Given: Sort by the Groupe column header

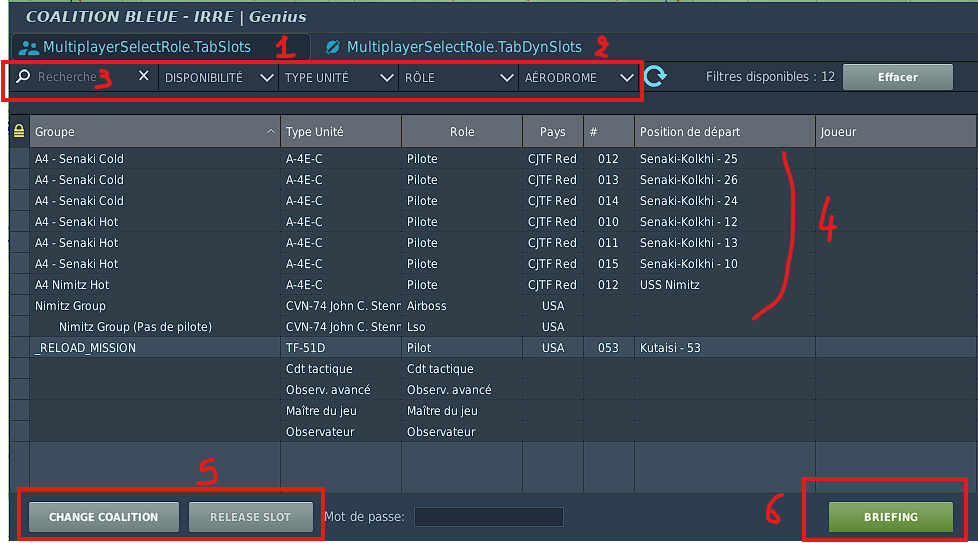Looking at the screenshot, I should point(155,132).
